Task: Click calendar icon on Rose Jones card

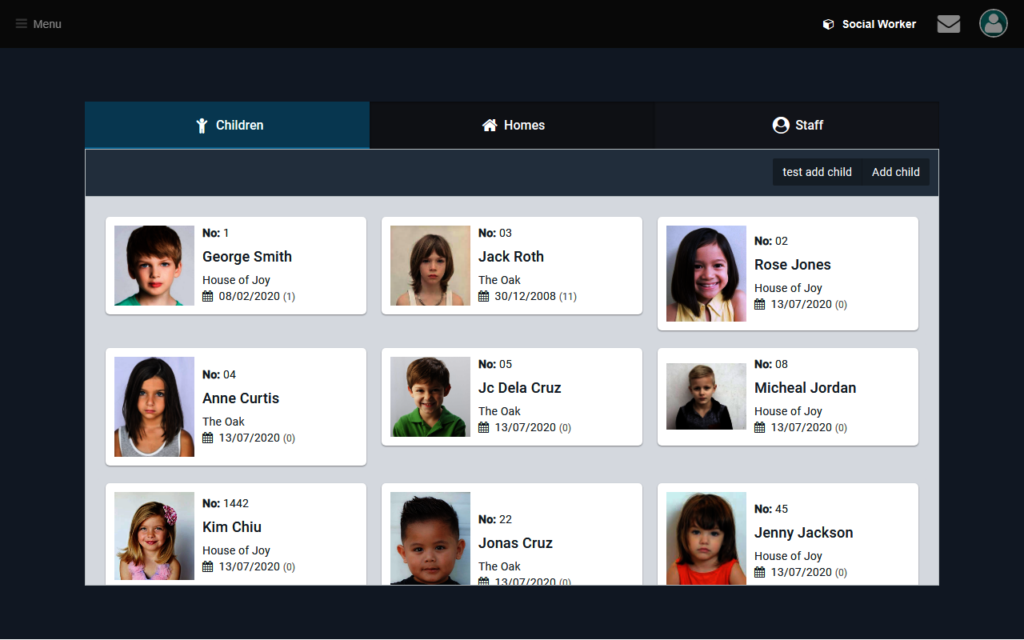Action: click(x=760, y=305)
